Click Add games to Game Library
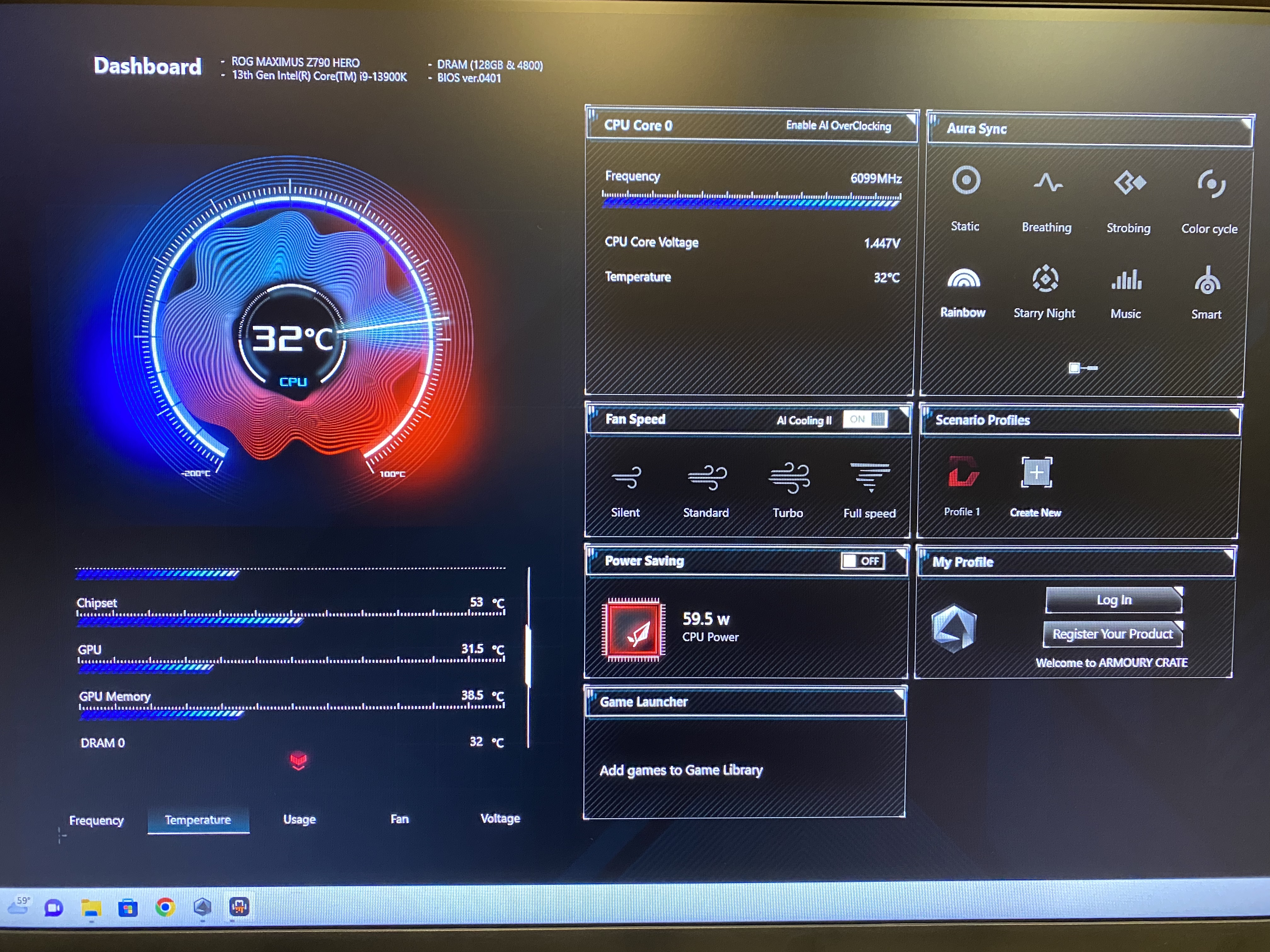Screen dimensions: 1270x952 681,770
